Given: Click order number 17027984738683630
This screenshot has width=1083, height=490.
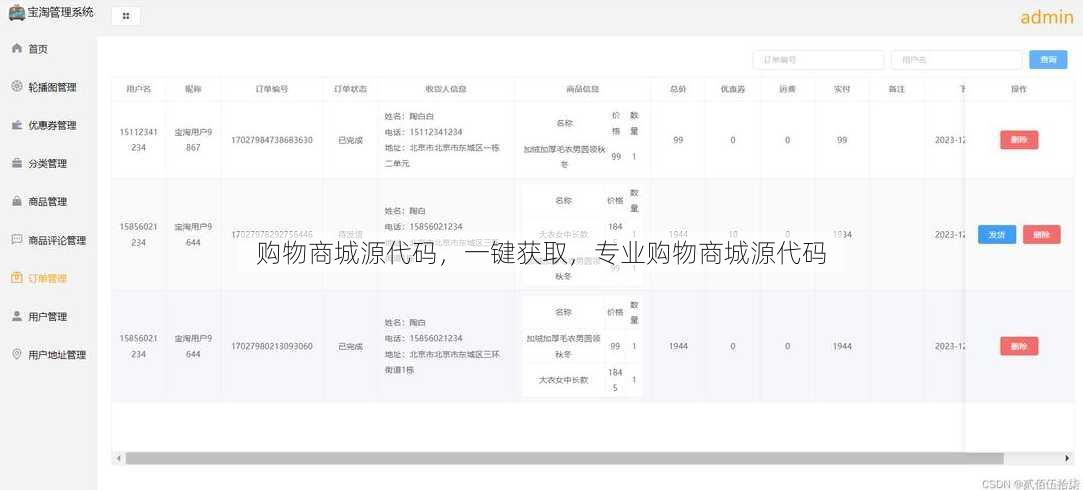Looking at the screenshot, I should (272, 140).
